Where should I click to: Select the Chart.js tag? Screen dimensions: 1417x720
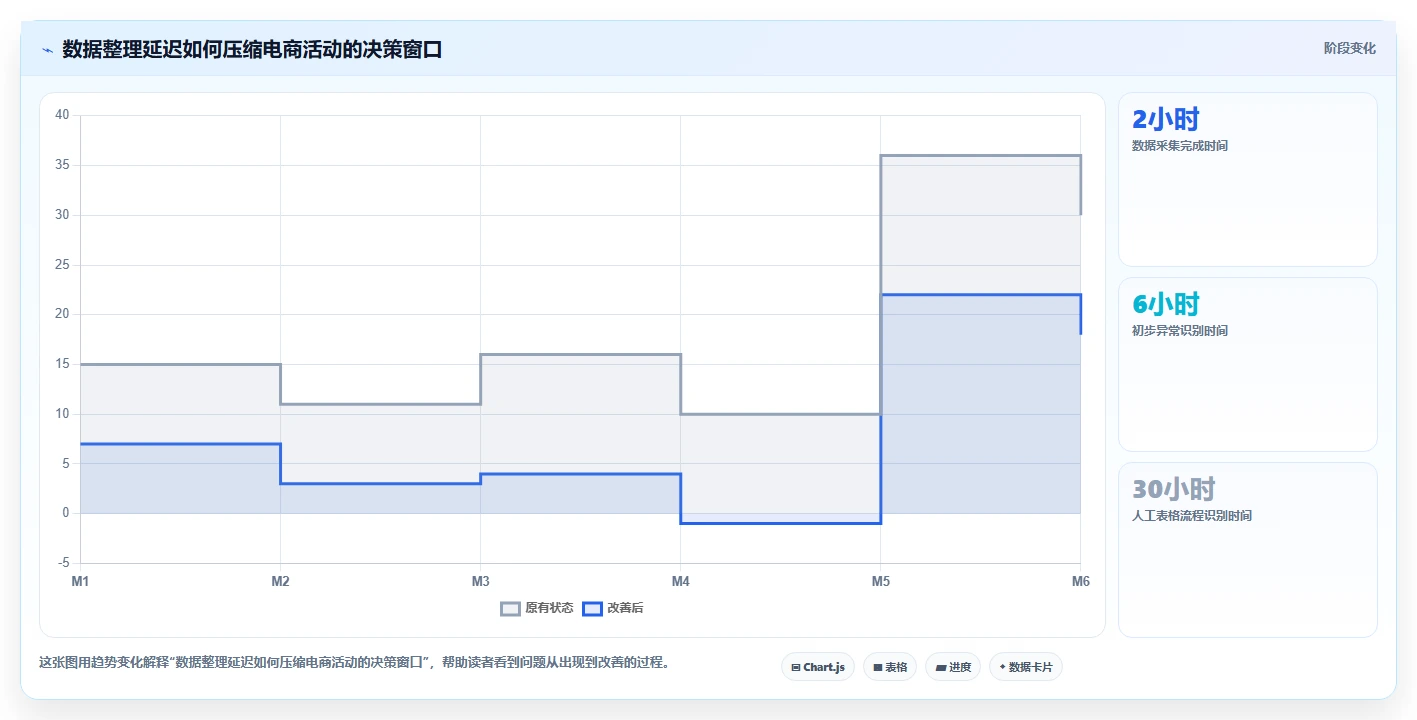tap(818, 667)
